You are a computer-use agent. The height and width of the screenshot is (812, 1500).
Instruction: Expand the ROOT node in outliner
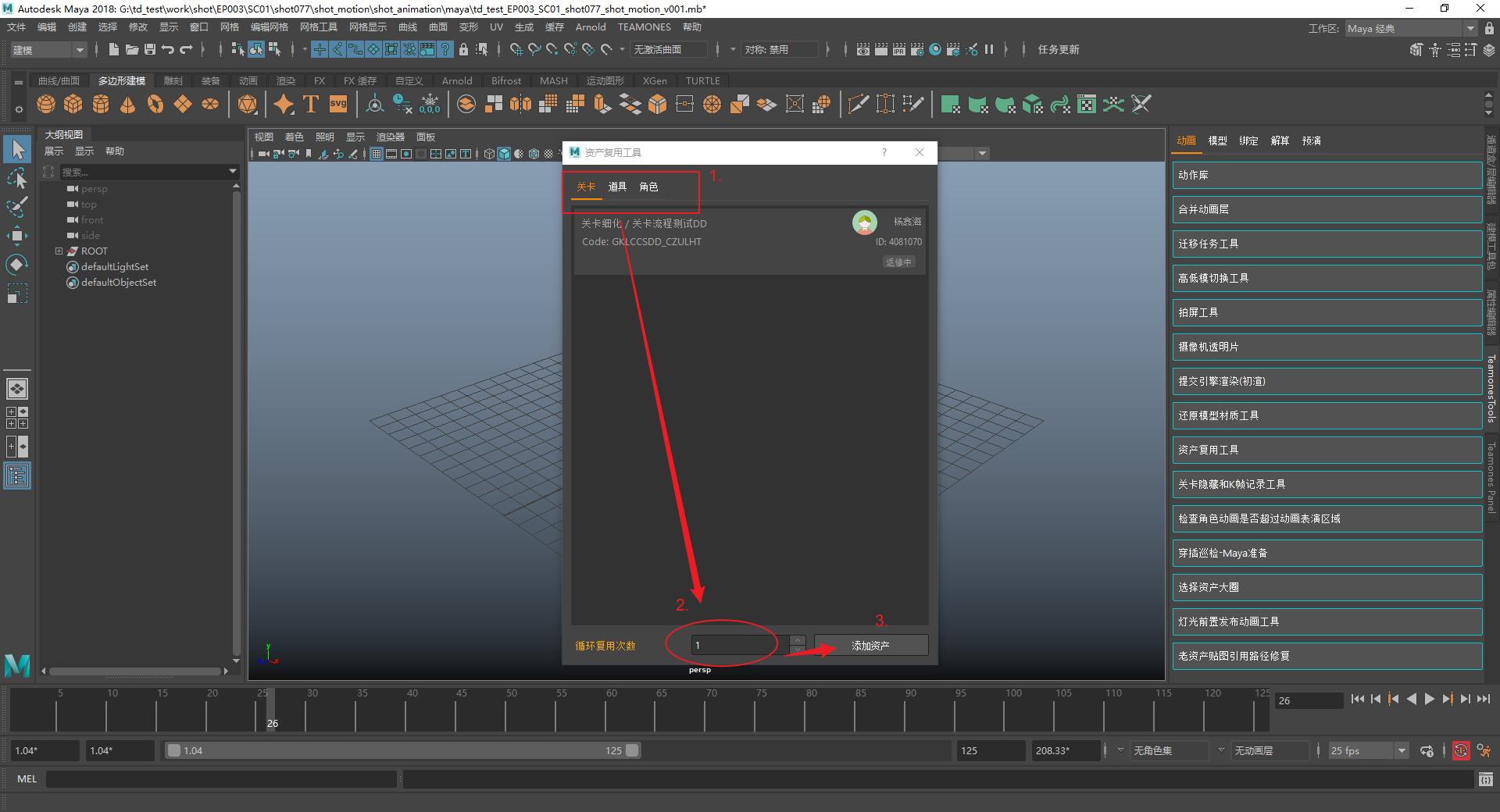59,251
